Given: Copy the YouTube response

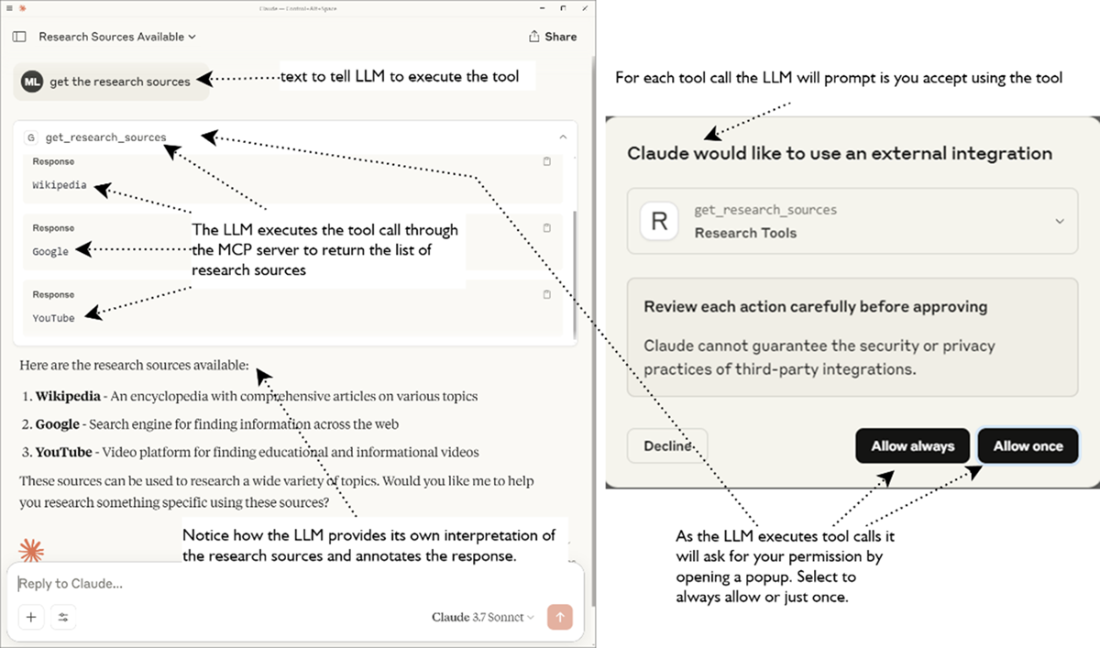Looking at the screenshot, I should pos(546,295).
